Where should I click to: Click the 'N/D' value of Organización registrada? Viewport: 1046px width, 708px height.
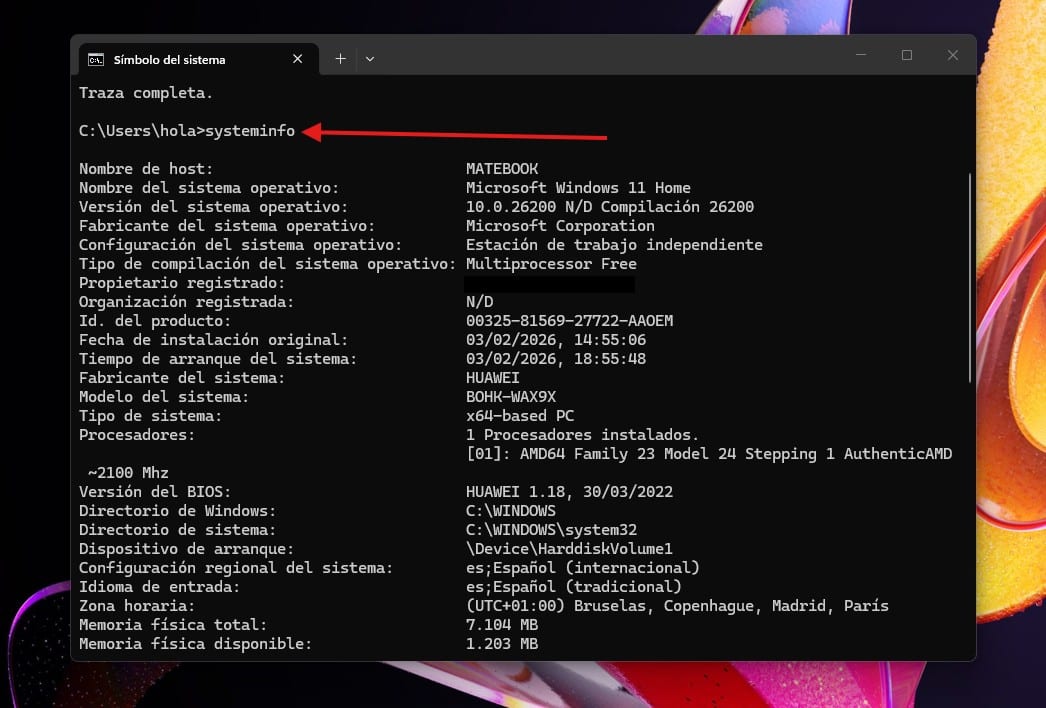[x=480, y=302]
